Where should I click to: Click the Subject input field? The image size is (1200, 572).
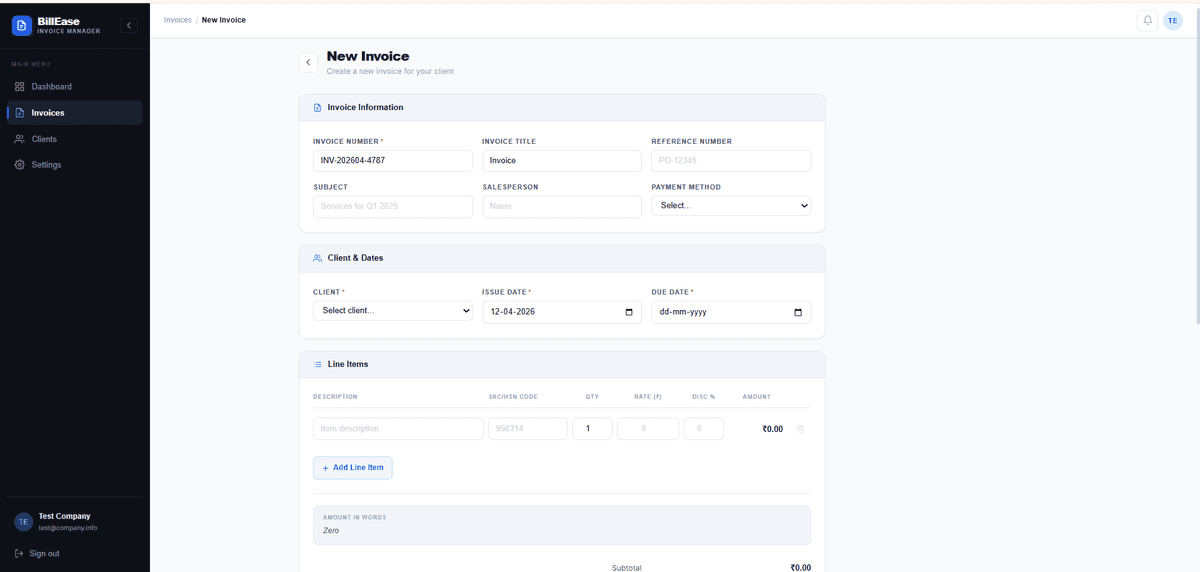coord(393,206)
